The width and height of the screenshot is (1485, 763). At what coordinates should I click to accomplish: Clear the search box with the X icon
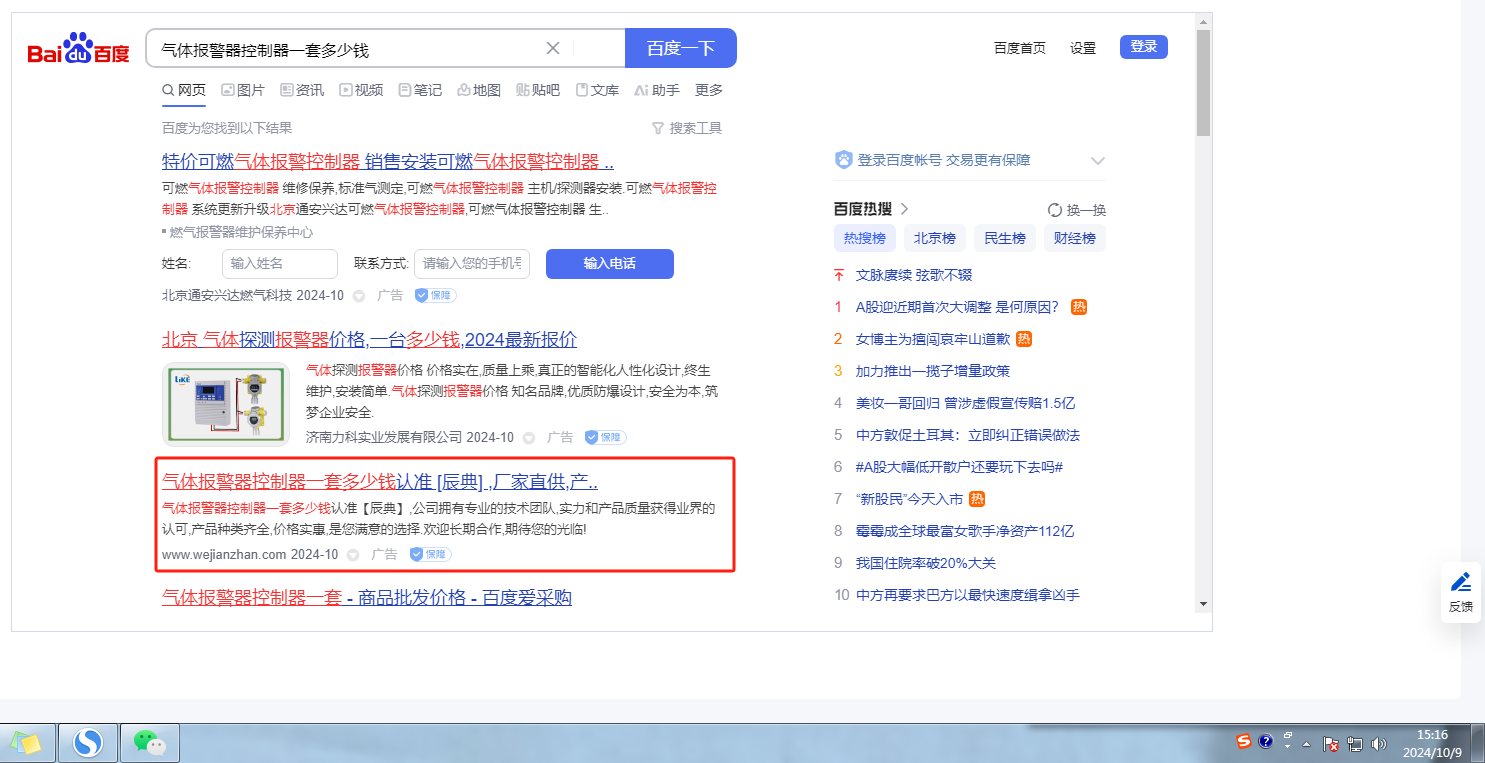[553, 48]
